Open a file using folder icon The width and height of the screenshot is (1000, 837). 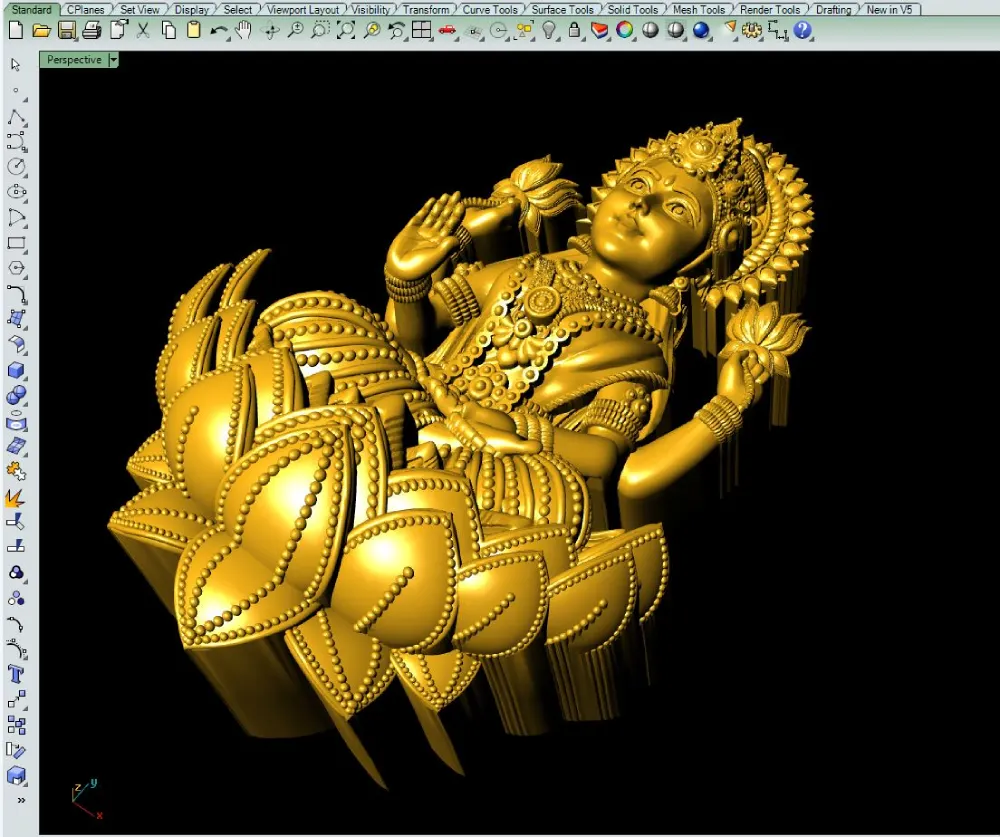tap(41, 30)
